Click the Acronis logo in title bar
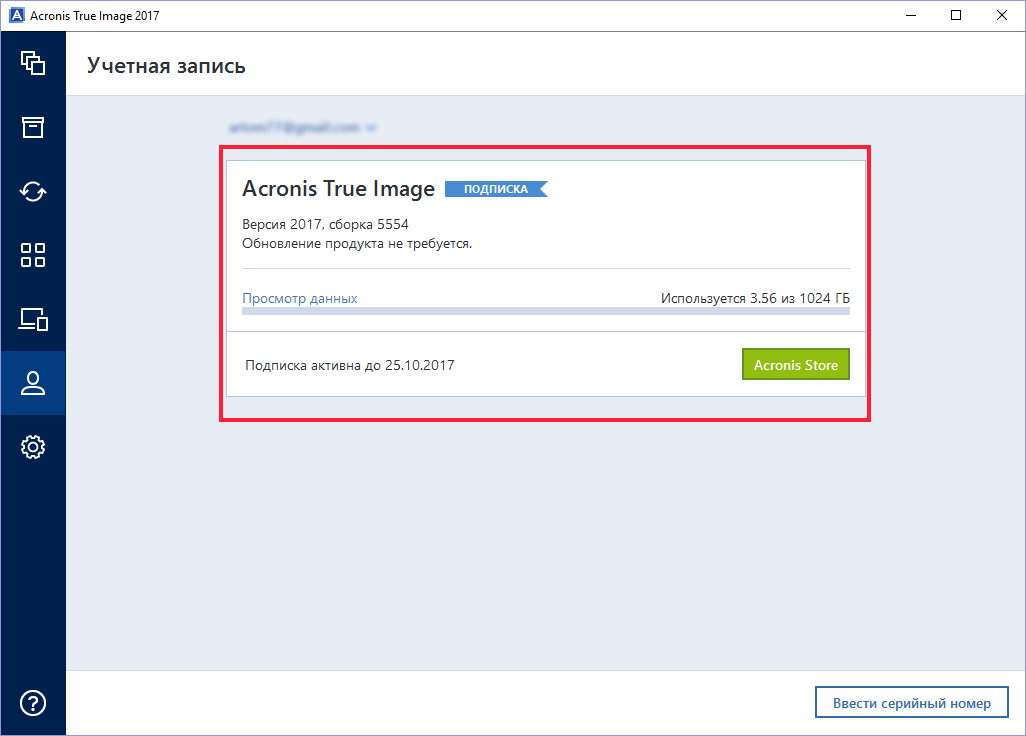The height and width of the screenshot is (736, 1026). coord(16,16)
